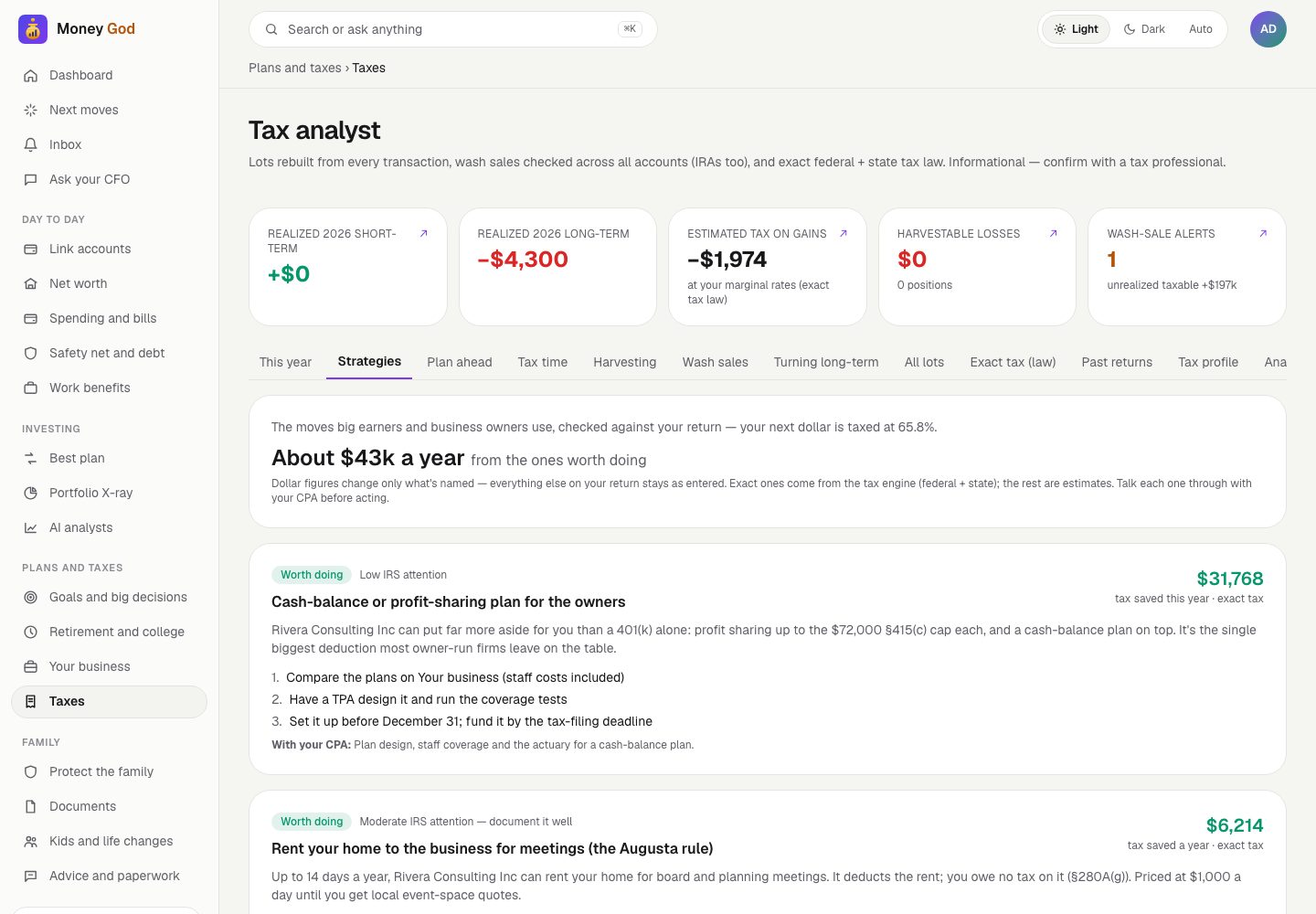The width and height of the screenshot is (1316, 914).
Task: Click the Goals and big decisions target icon
Action: click(x=30, y=597)
